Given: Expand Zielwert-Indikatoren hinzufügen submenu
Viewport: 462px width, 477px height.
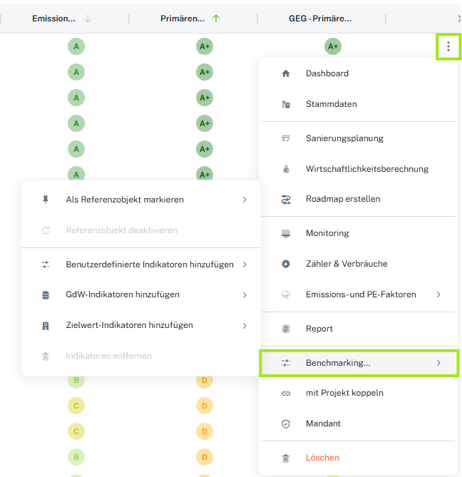Looking at the screenshot, I should pos(141,325).
